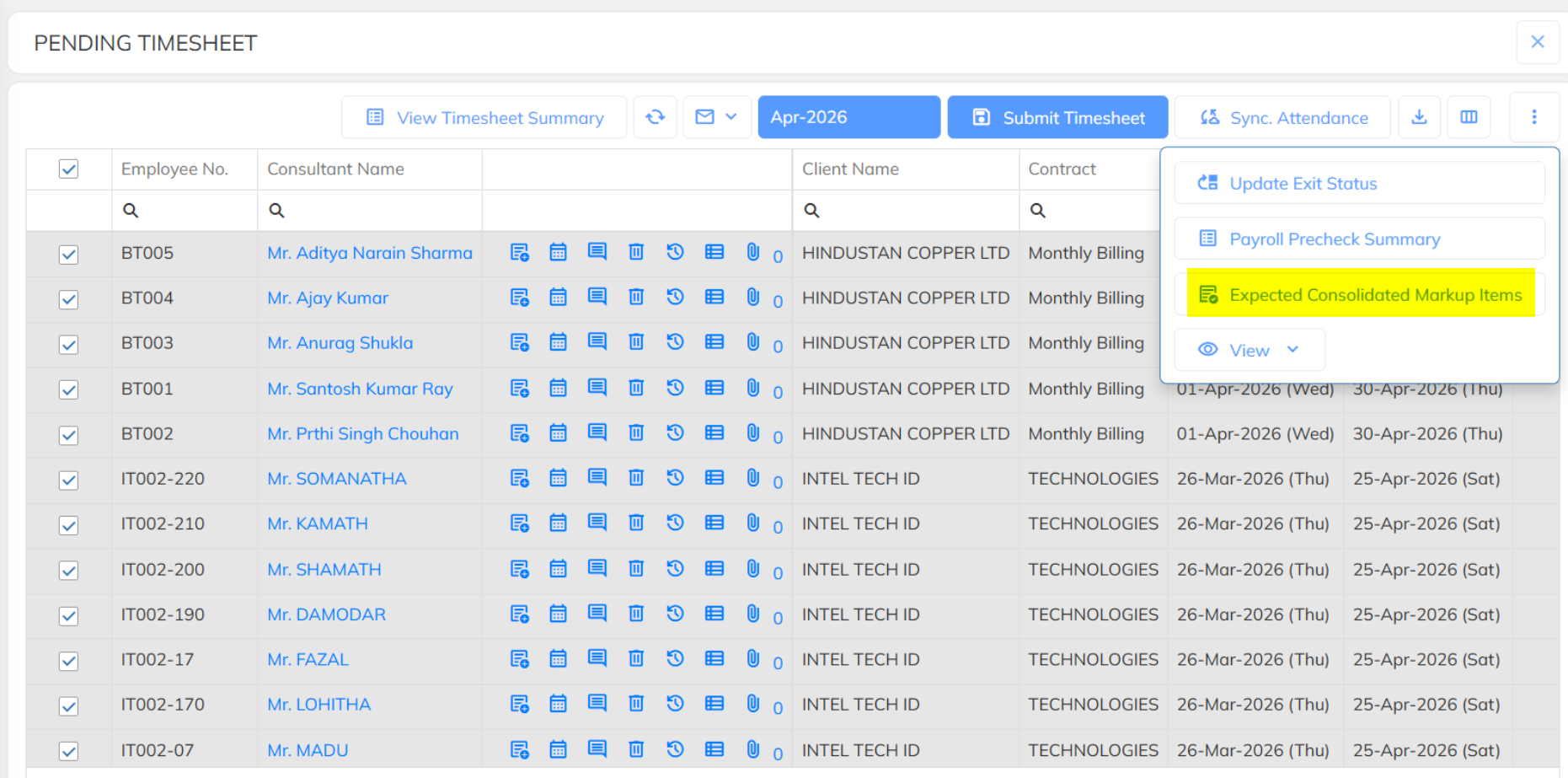Image resolution: width=1568 pixels, height=778 pixels.
Task: Click delete trash icon for BT005 row
Action: [636, 252]
